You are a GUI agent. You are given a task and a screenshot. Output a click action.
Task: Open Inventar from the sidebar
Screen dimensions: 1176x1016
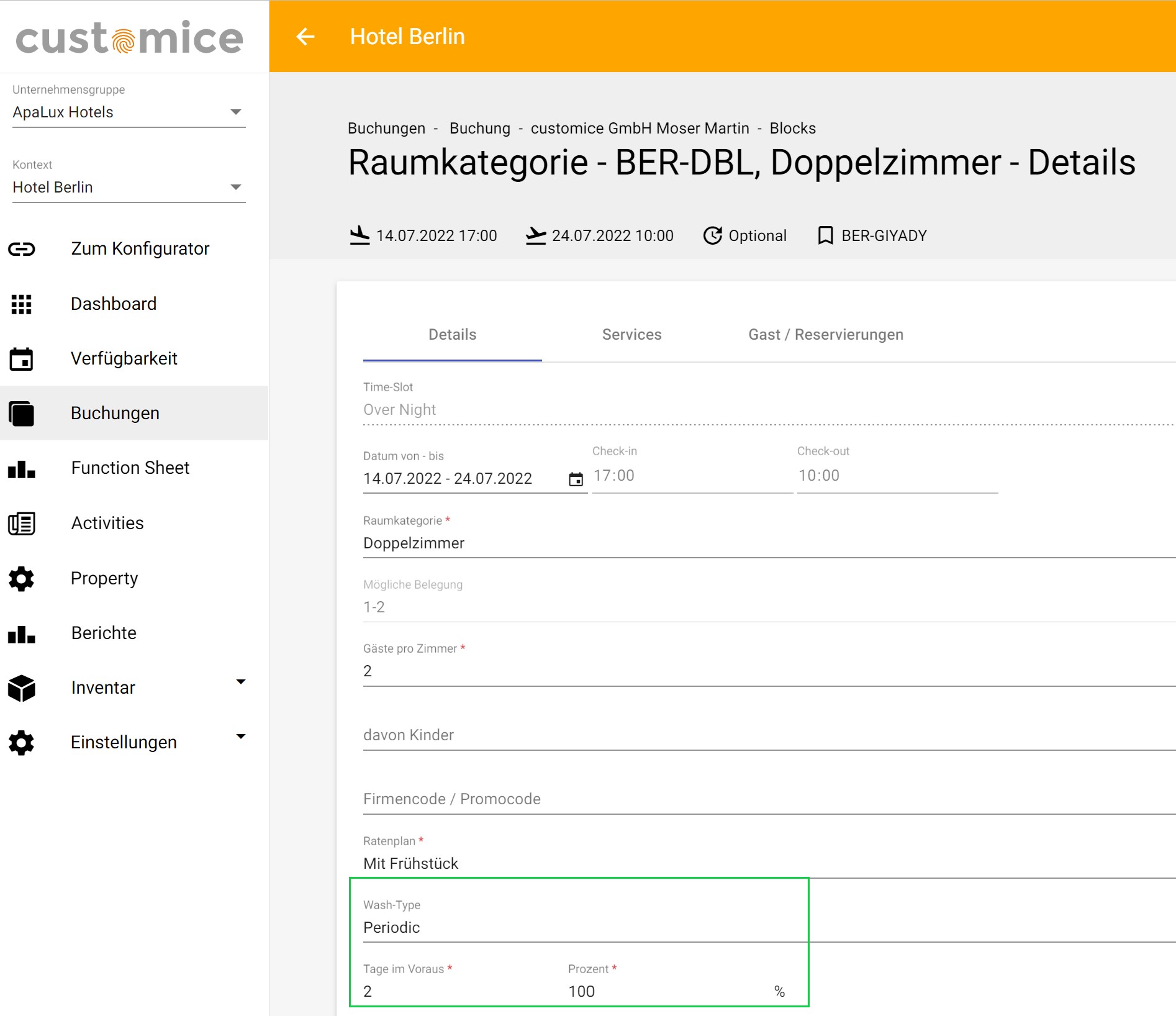coord(134,688)
